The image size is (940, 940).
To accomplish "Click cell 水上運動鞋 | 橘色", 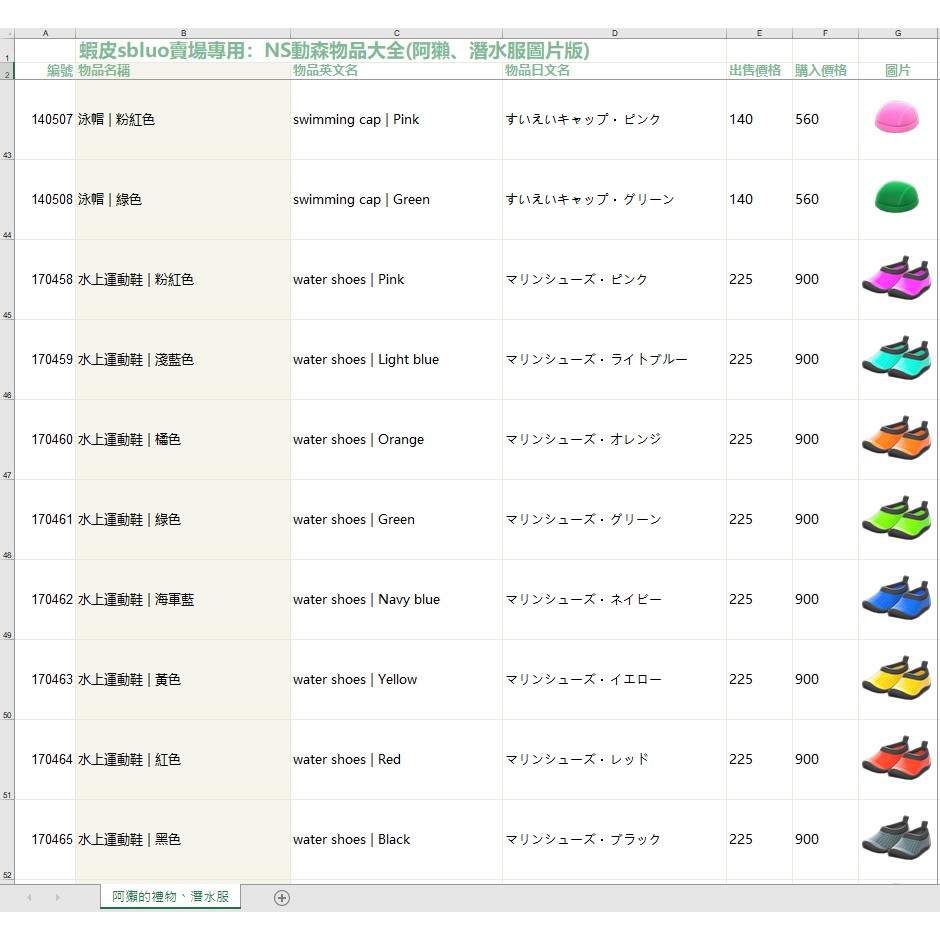I will (183, 439).
